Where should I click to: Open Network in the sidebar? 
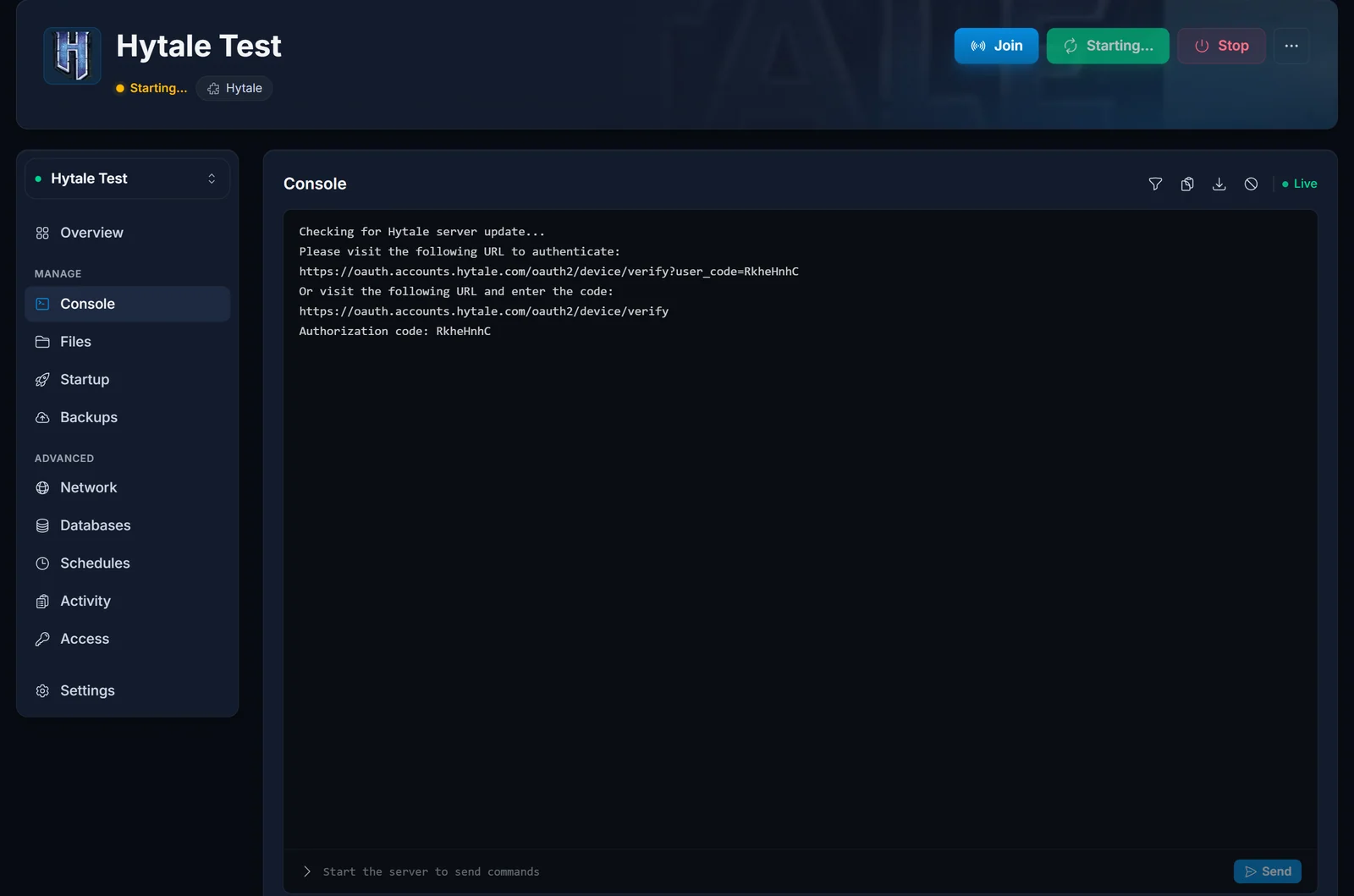pyautogui.click(x=128, y=487)
